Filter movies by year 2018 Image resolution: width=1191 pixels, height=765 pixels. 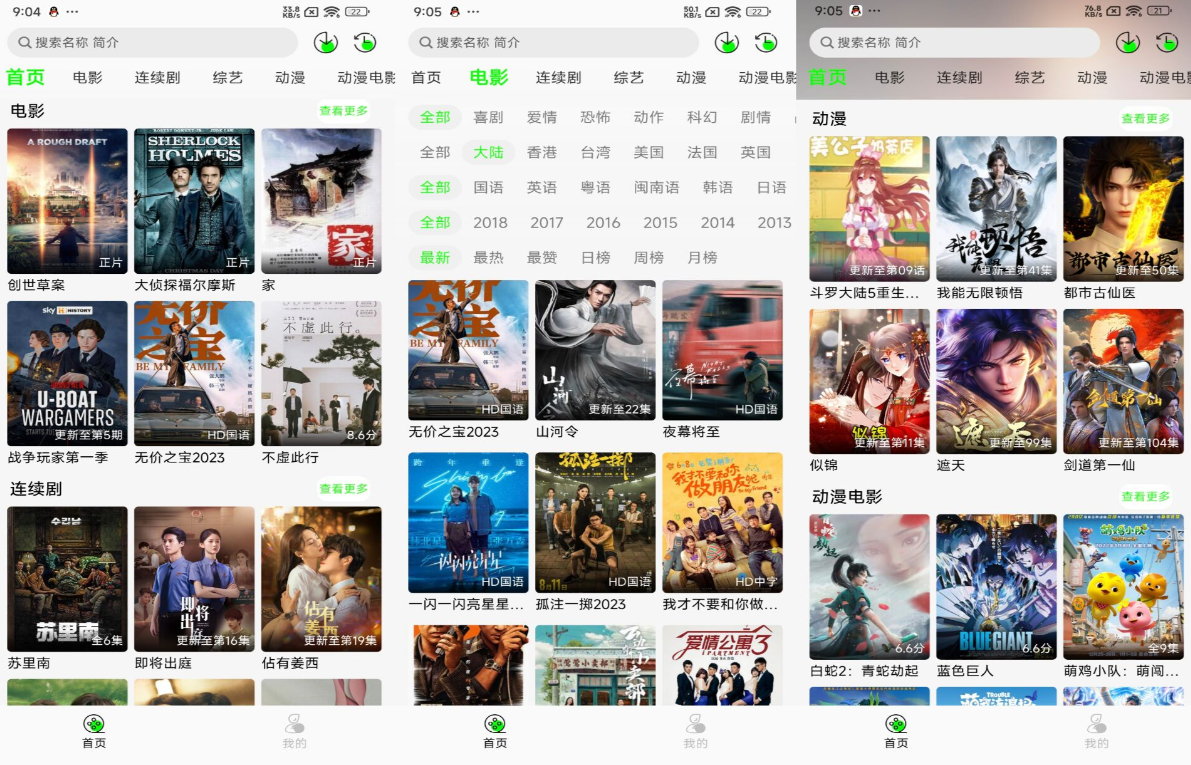tap(490, 222)
